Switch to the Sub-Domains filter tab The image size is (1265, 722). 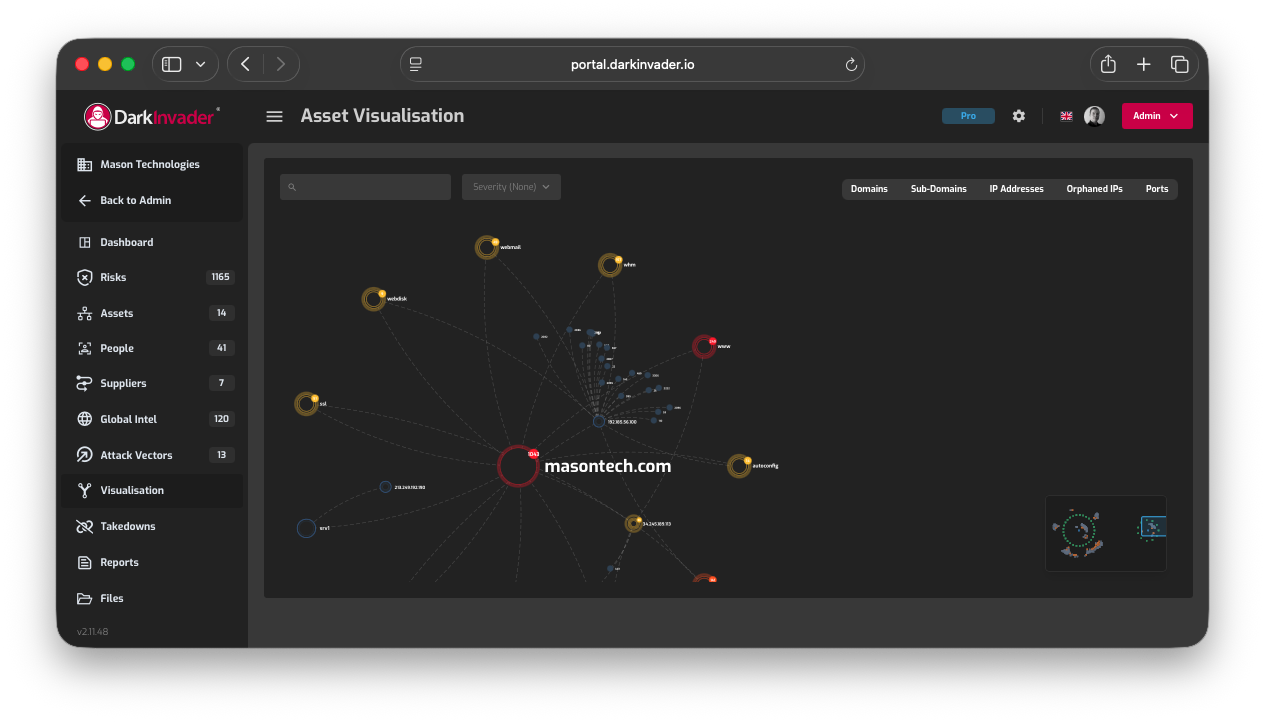click(x=938, y=188)
